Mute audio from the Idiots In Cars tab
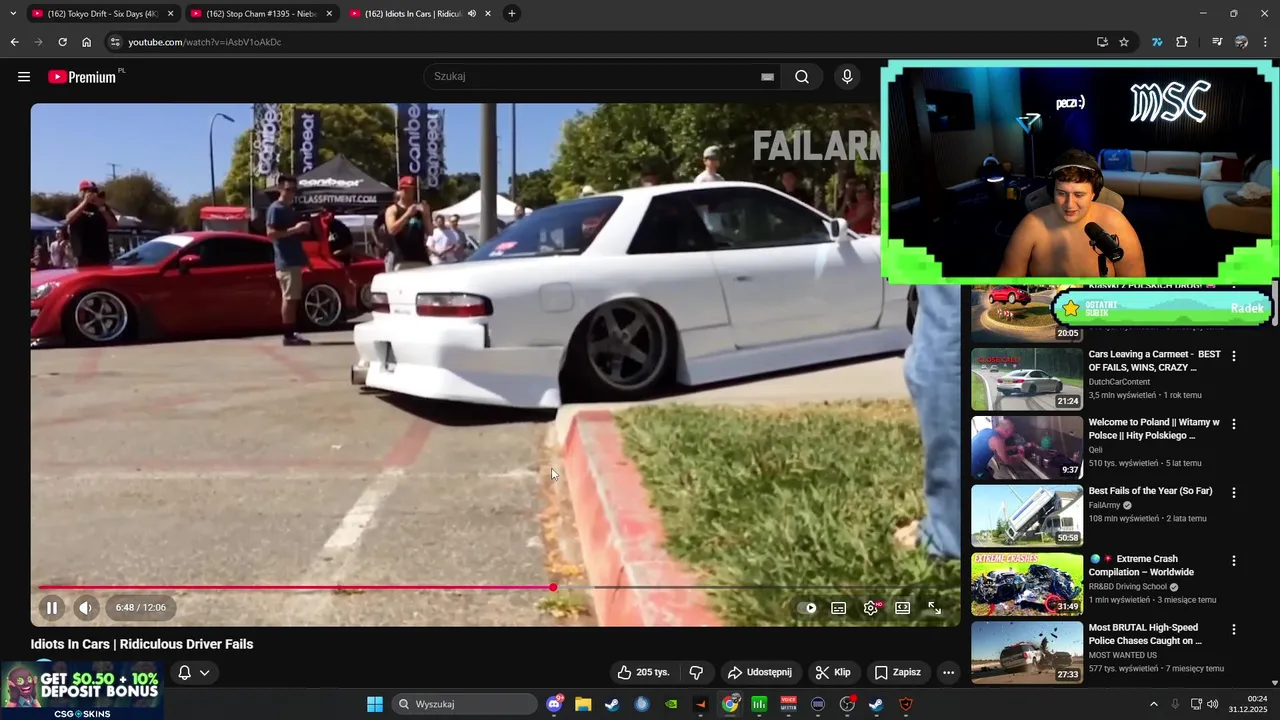The image size is (1280, 720). click(471, 14)
